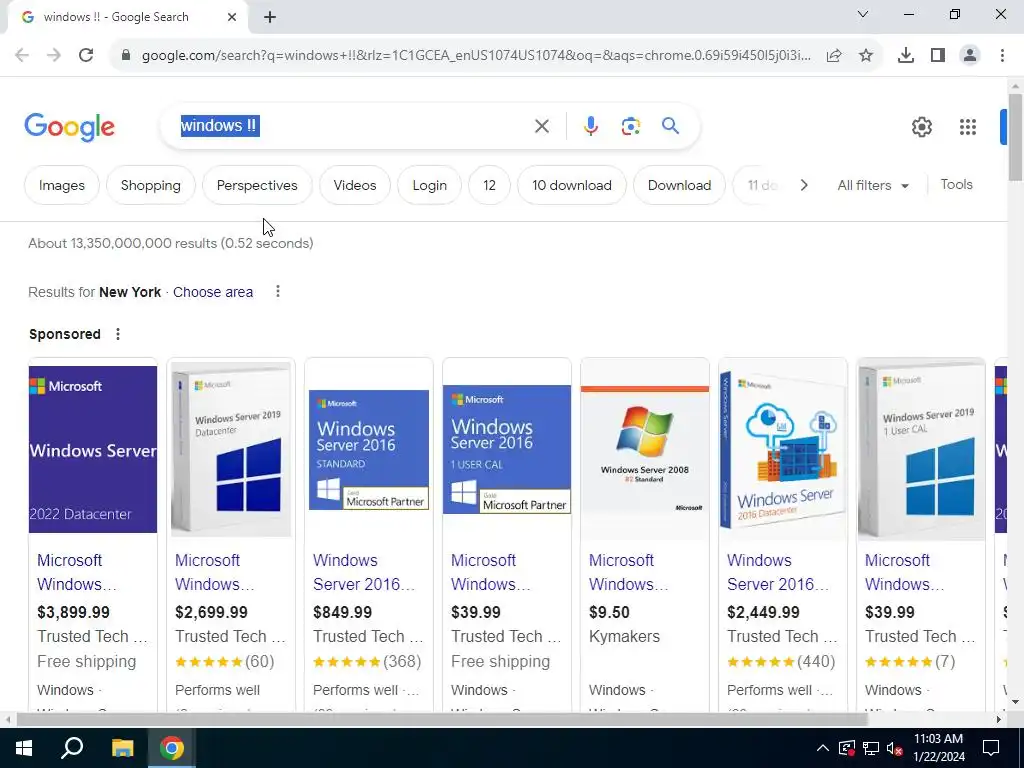
Task: Clear the search box with the X icon
Action: (x=542, y=126)
